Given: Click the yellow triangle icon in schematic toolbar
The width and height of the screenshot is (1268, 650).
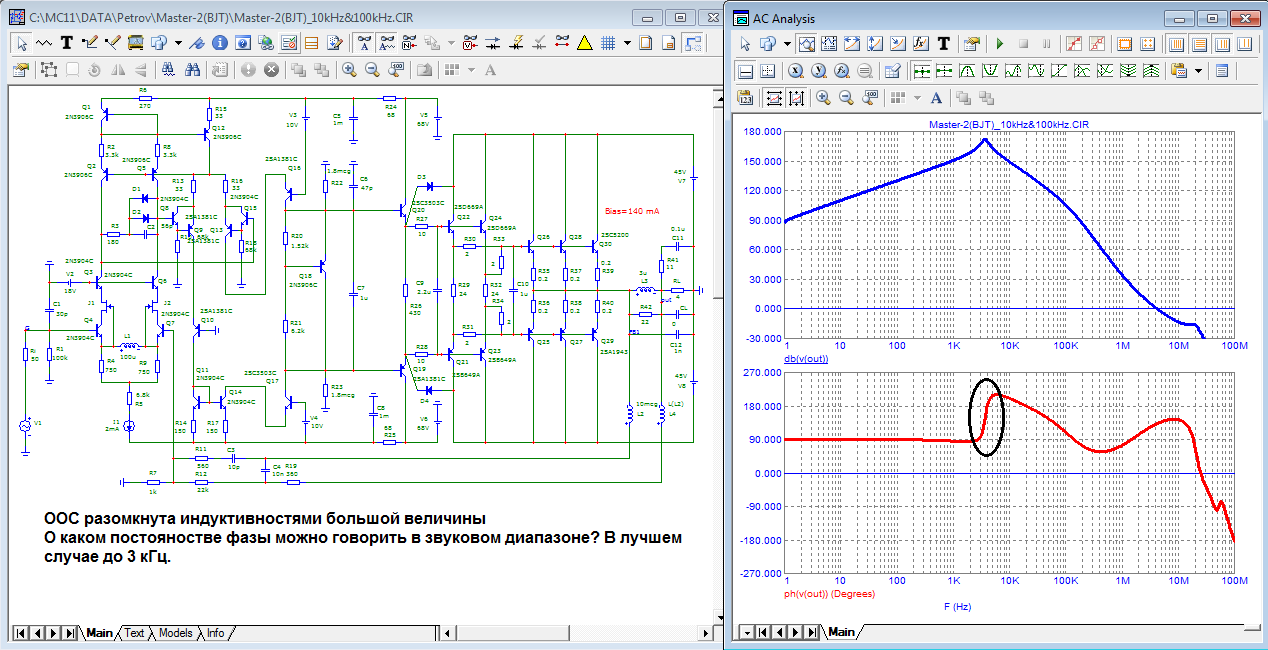Looking at the screenshot, I should point(585,43).
